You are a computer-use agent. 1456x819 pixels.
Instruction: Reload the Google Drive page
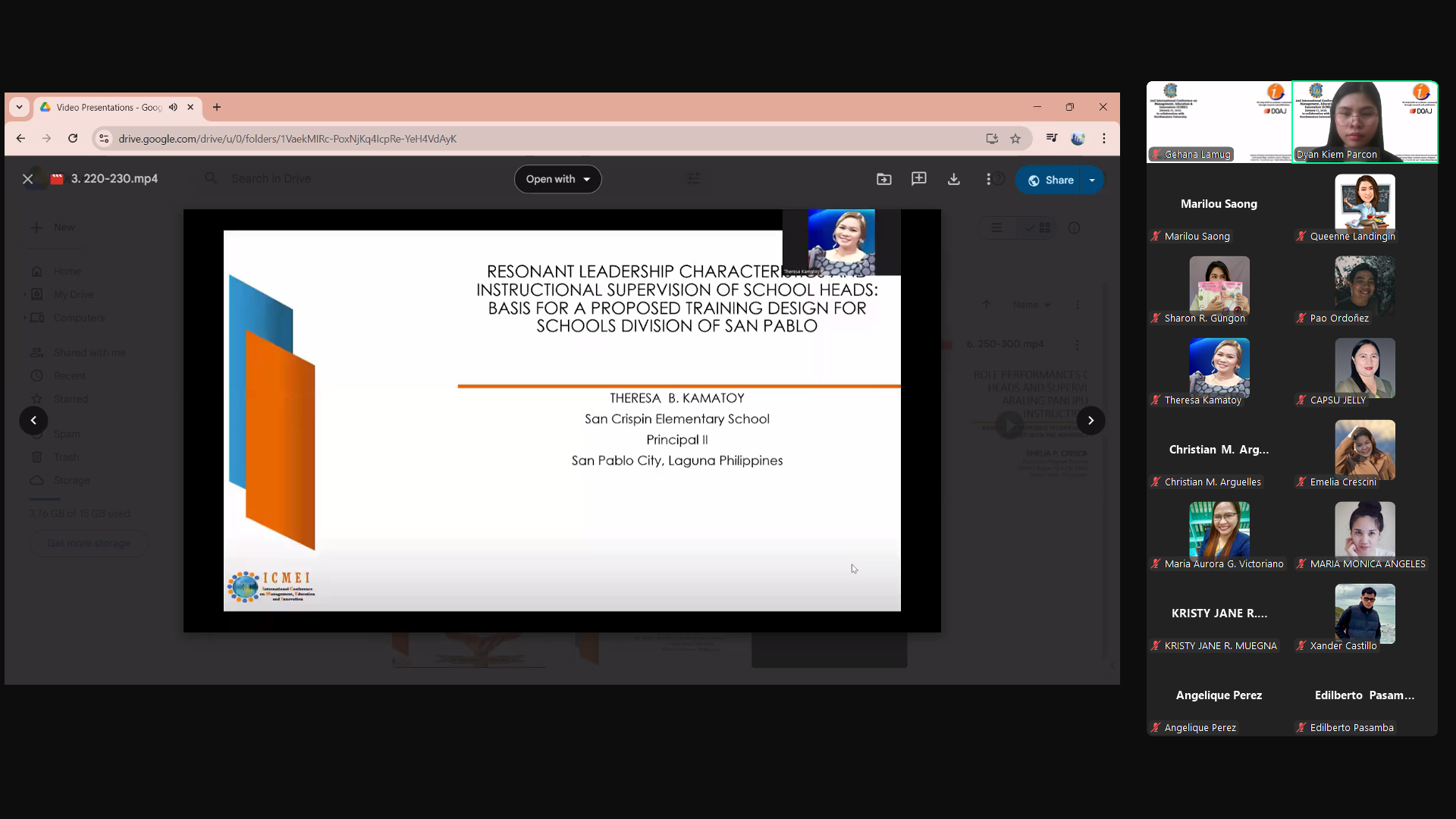click(73, 139)
